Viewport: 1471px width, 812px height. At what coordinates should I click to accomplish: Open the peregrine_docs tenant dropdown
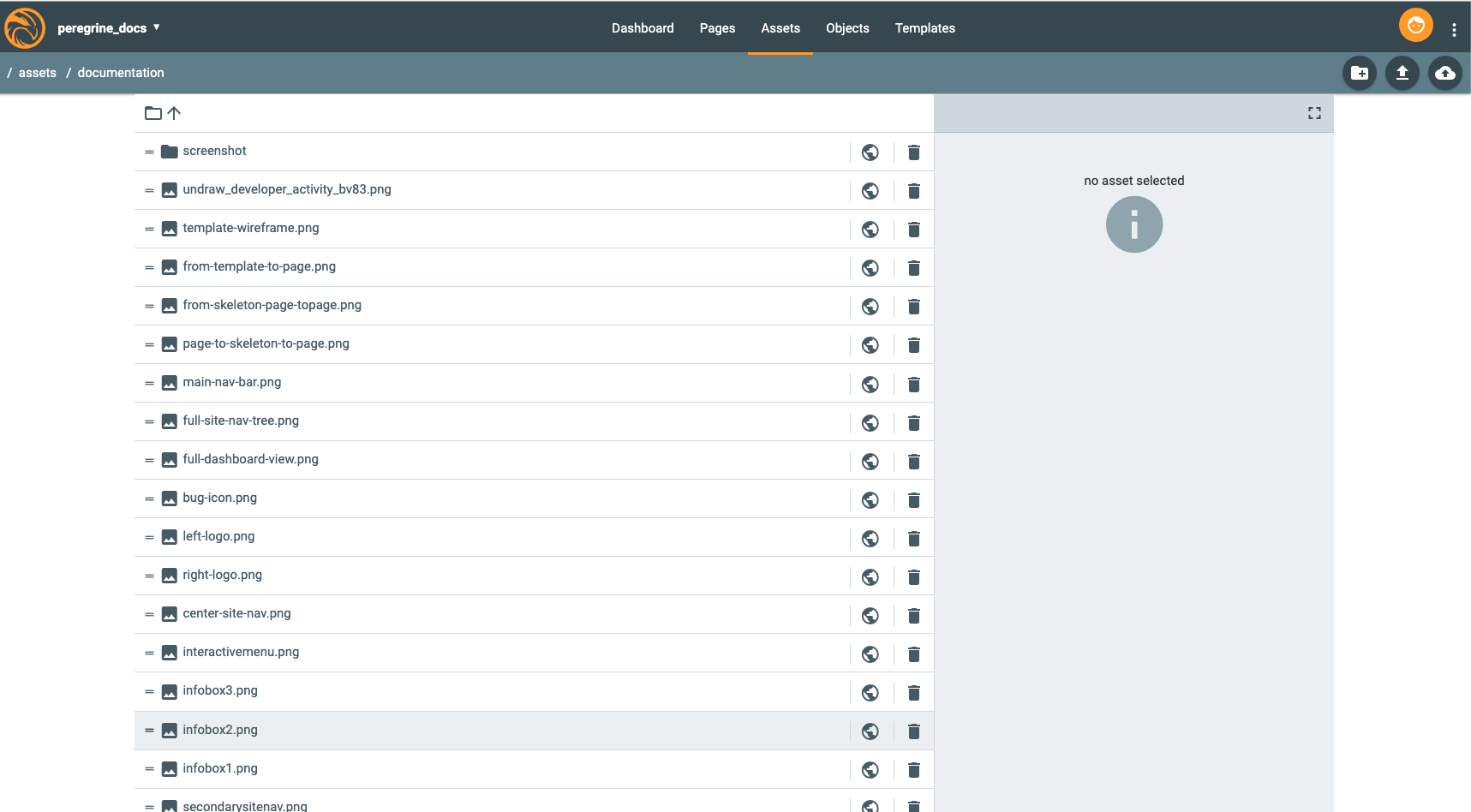click(x=109, y=28)
